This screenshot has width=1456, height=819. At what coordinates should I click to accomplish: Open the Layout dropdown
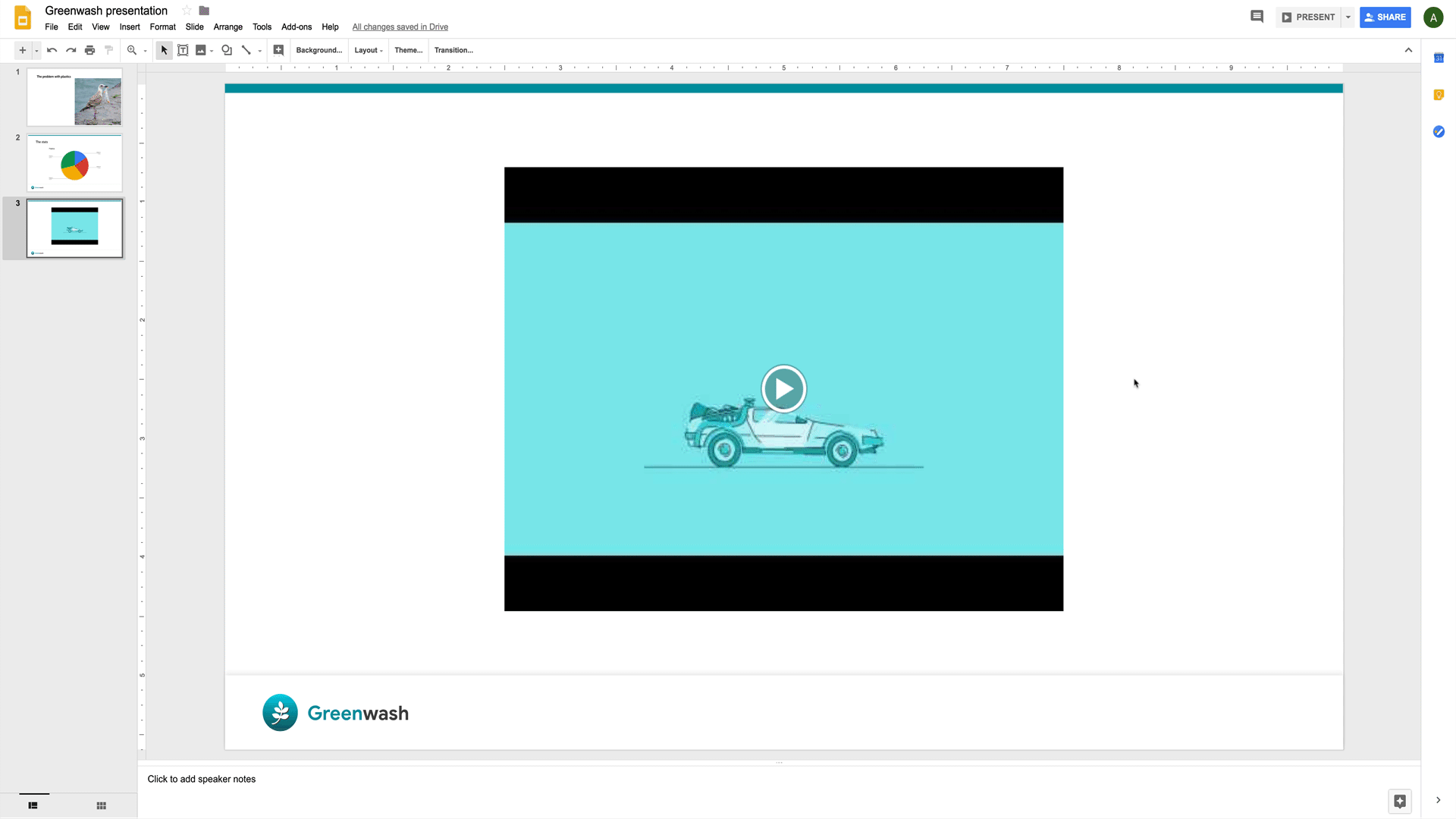369,50
